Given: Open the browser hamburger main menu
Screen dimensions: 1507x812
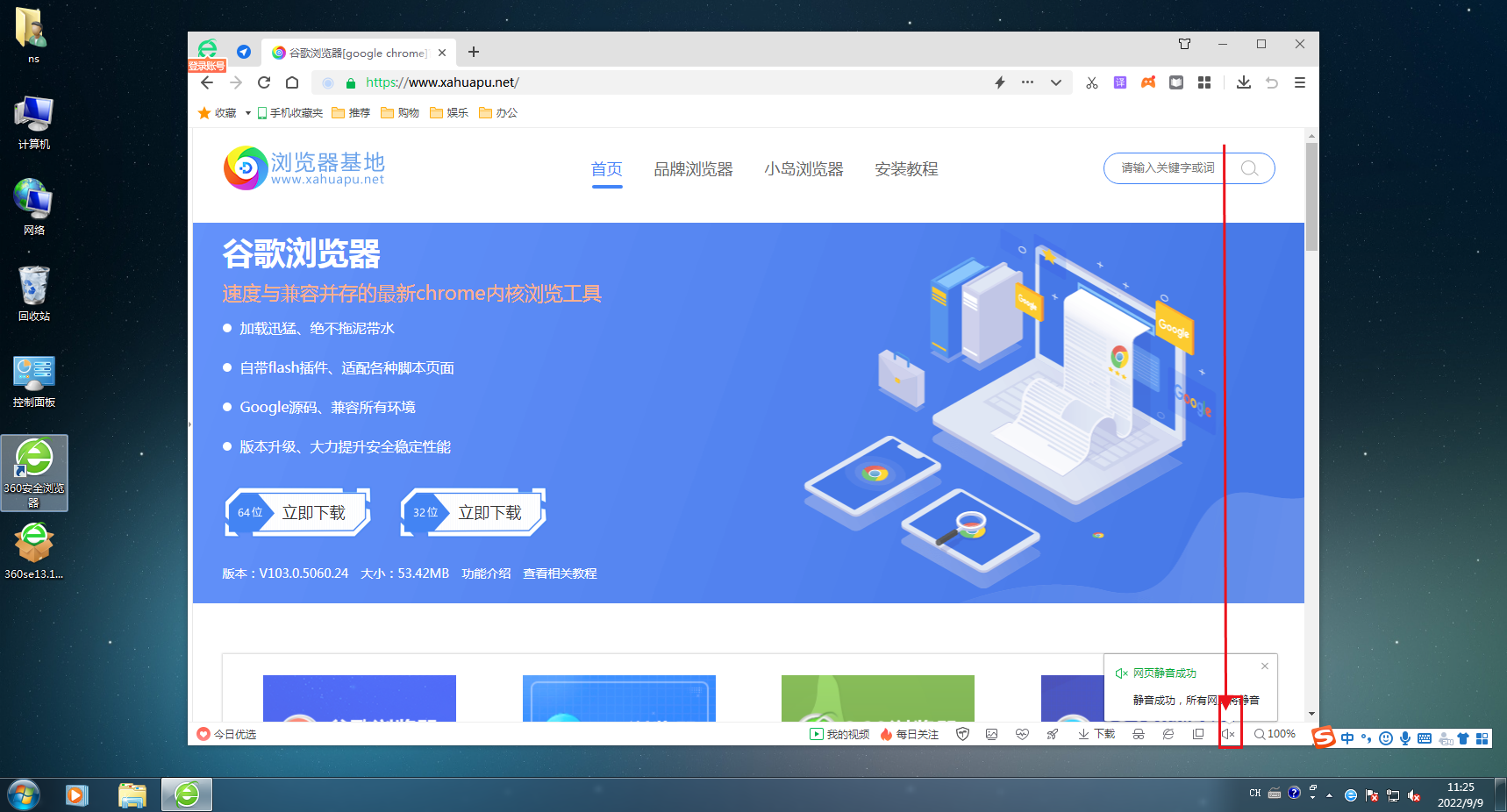Looking at the screenshot, I should (x=1300, y=82).
